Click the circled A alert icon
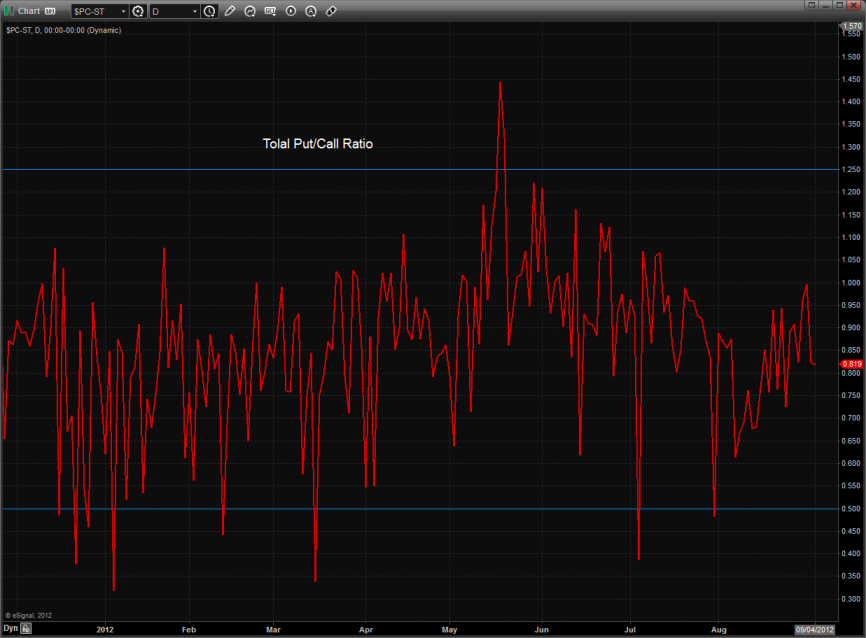The height and width of the screenshot is (638, 866). click(x=311, y=11)
